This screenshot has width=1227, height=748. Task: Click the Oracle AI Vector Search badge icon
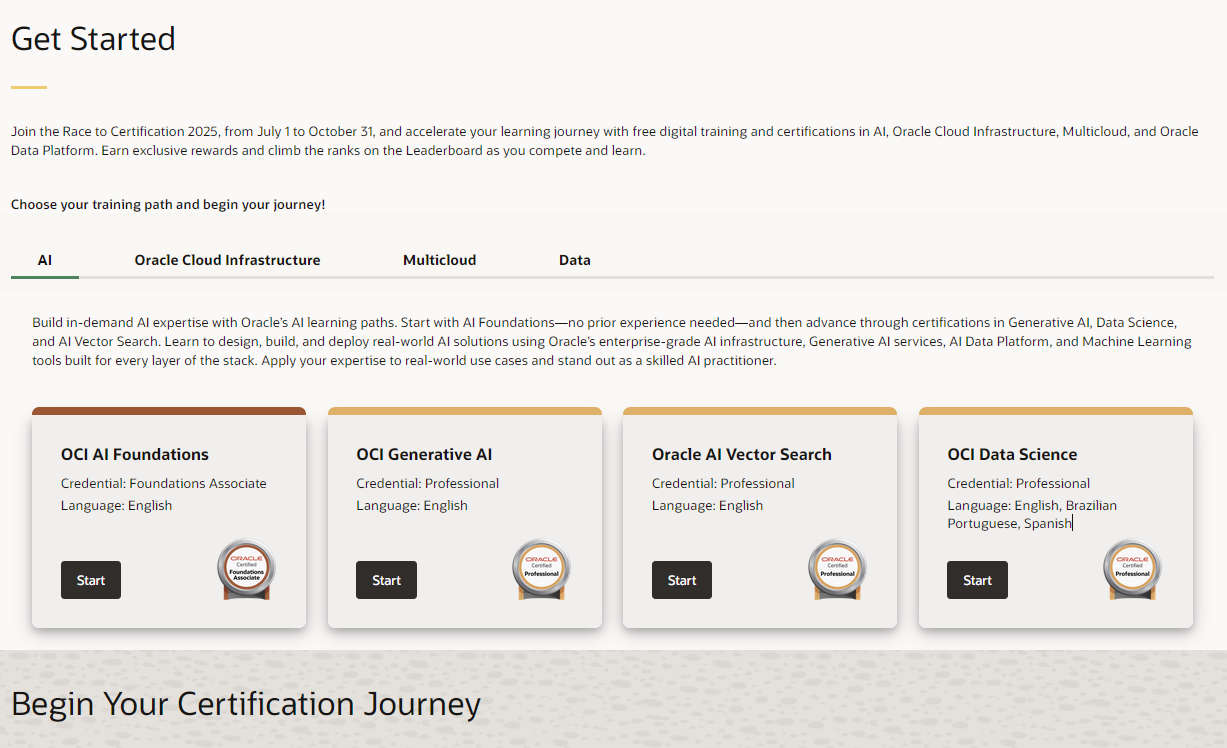837,570
